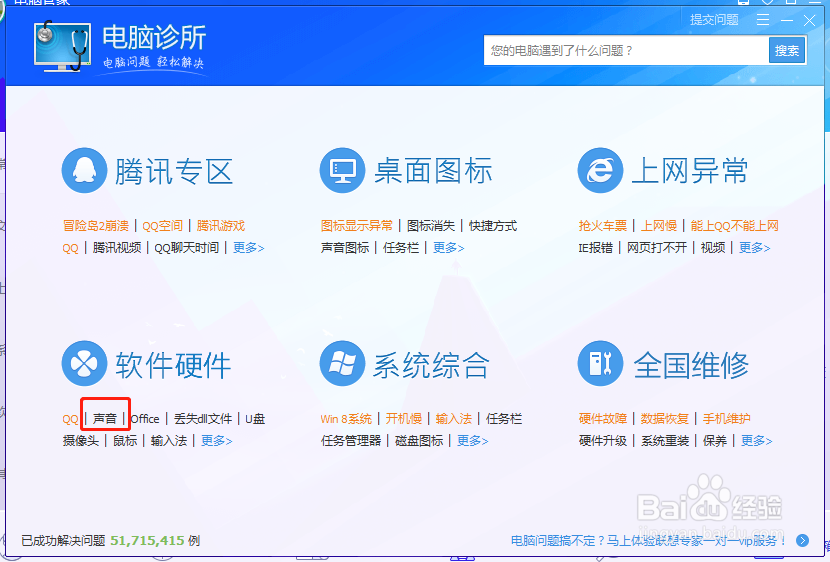Click the software hardware clover icon
Image resolution: width=830 pixels, height=562 pixels.
tap(85, 363)
